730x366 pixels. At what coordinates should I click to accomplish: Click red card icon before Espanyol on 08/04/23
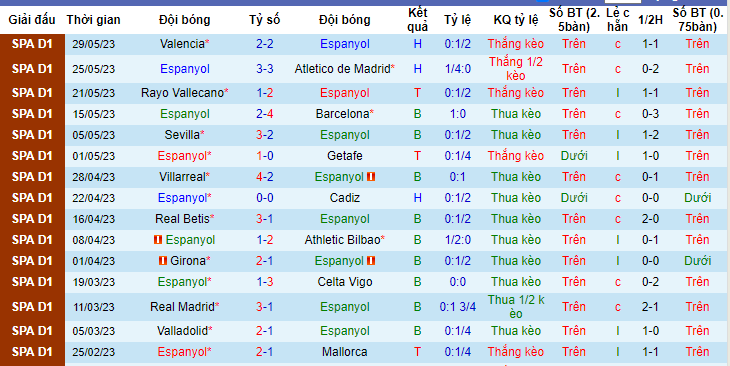click(158, 240)
